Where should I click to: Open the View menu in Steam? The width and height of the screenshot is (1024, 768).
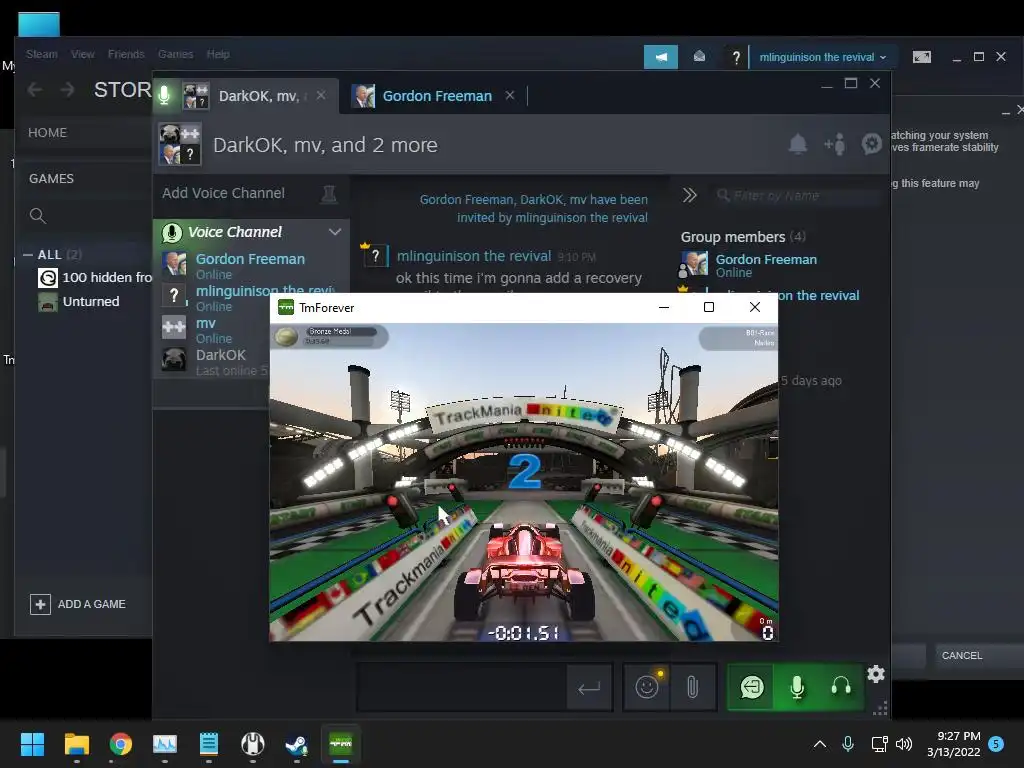[x=82, y=54]
